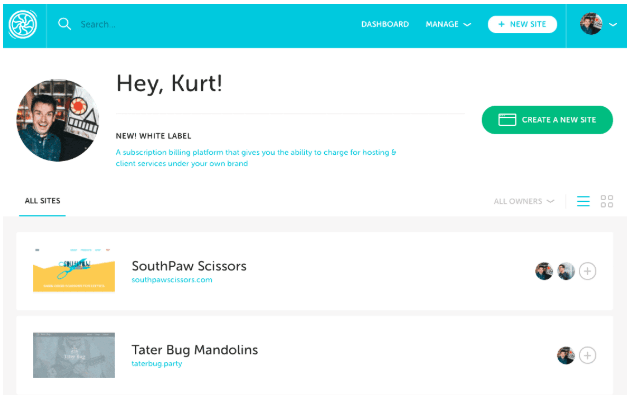The width and height of the screenshot is (627, 395).
Task: Switch to list view layout icon
Action: click(x=583, y=201)
